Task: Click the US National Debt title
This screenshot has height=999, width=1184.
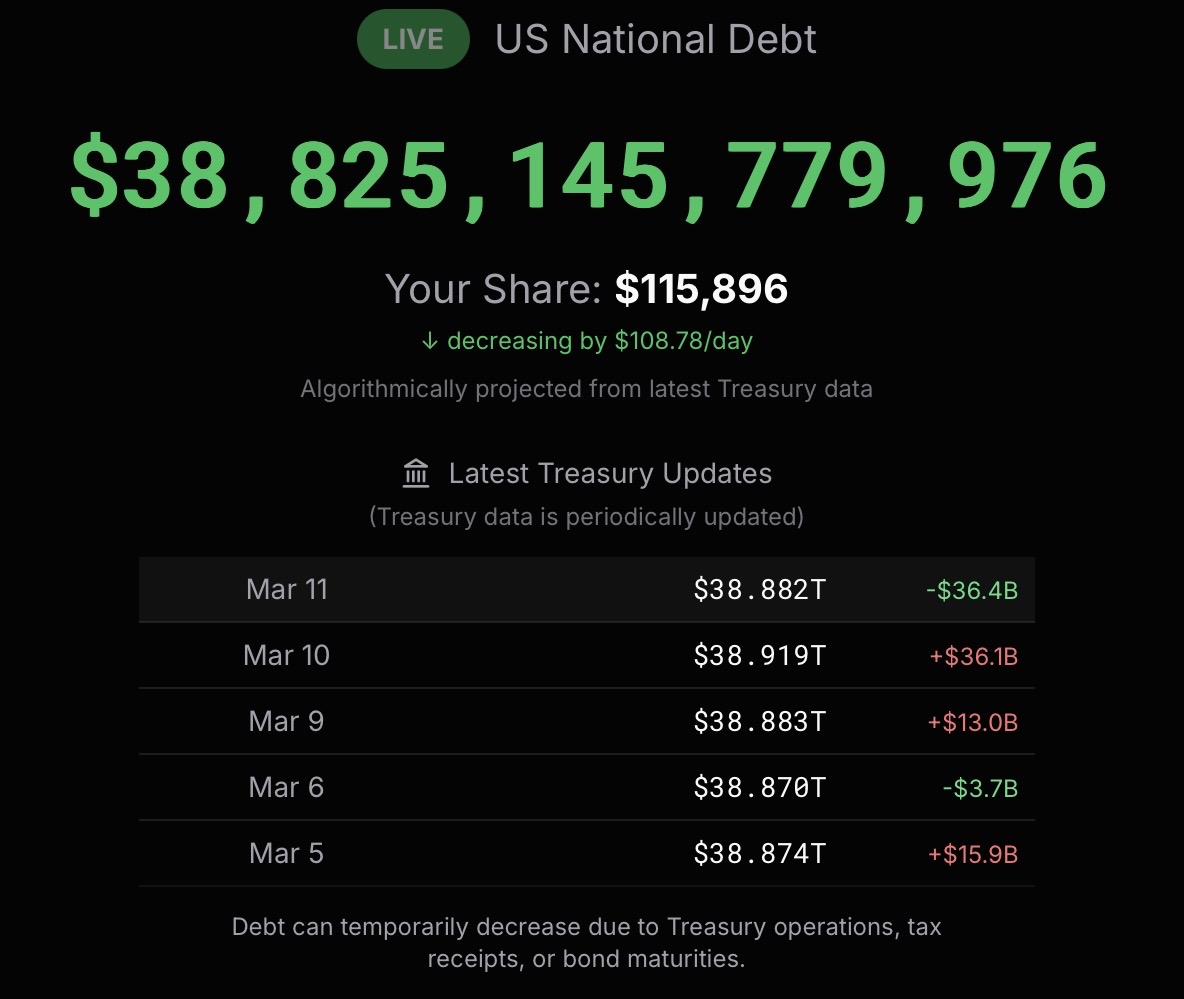Action: click(656, 39)
